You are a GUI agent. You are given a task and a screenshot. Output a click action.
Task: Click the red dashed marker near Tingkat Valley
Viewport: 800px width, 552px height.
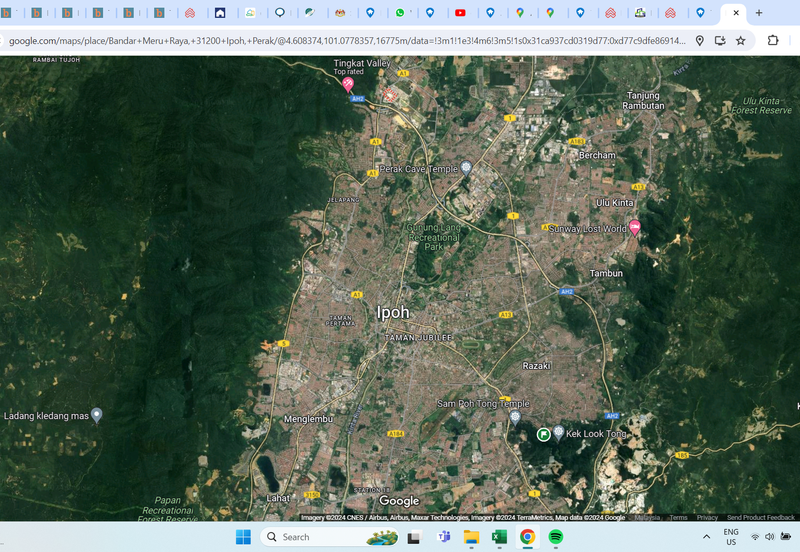(x=389, y=95)
